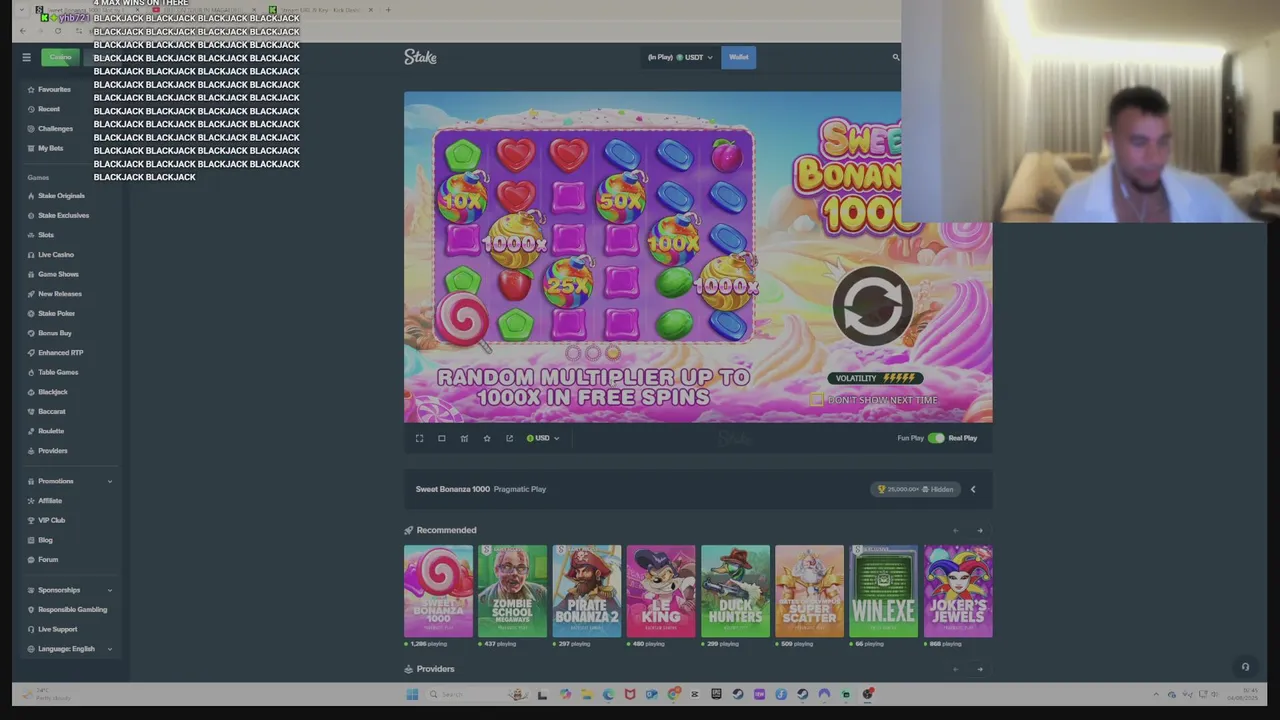
Task: Collapse the Sweet Bonanza 1000 info chevron
Action: coord(973,489)
